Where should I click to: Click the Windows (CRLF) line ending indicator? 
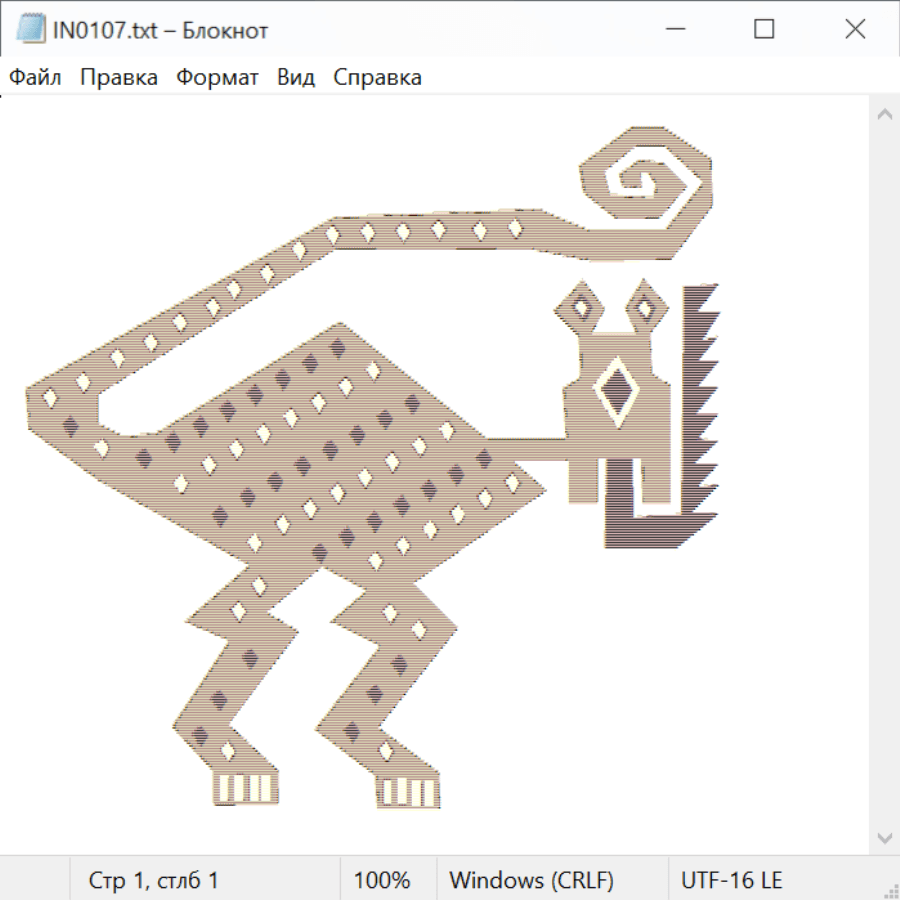(x=531, y=881)
